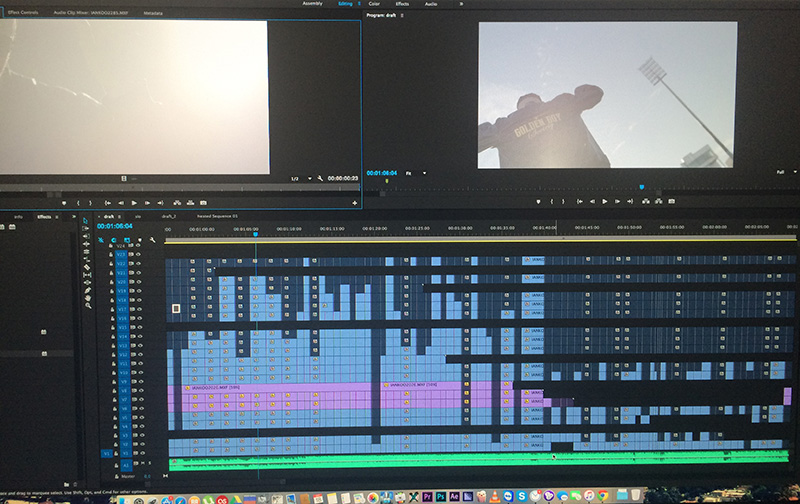Click Overwrite button in Source monitor
800x504 pixels.
pos(190,203)
